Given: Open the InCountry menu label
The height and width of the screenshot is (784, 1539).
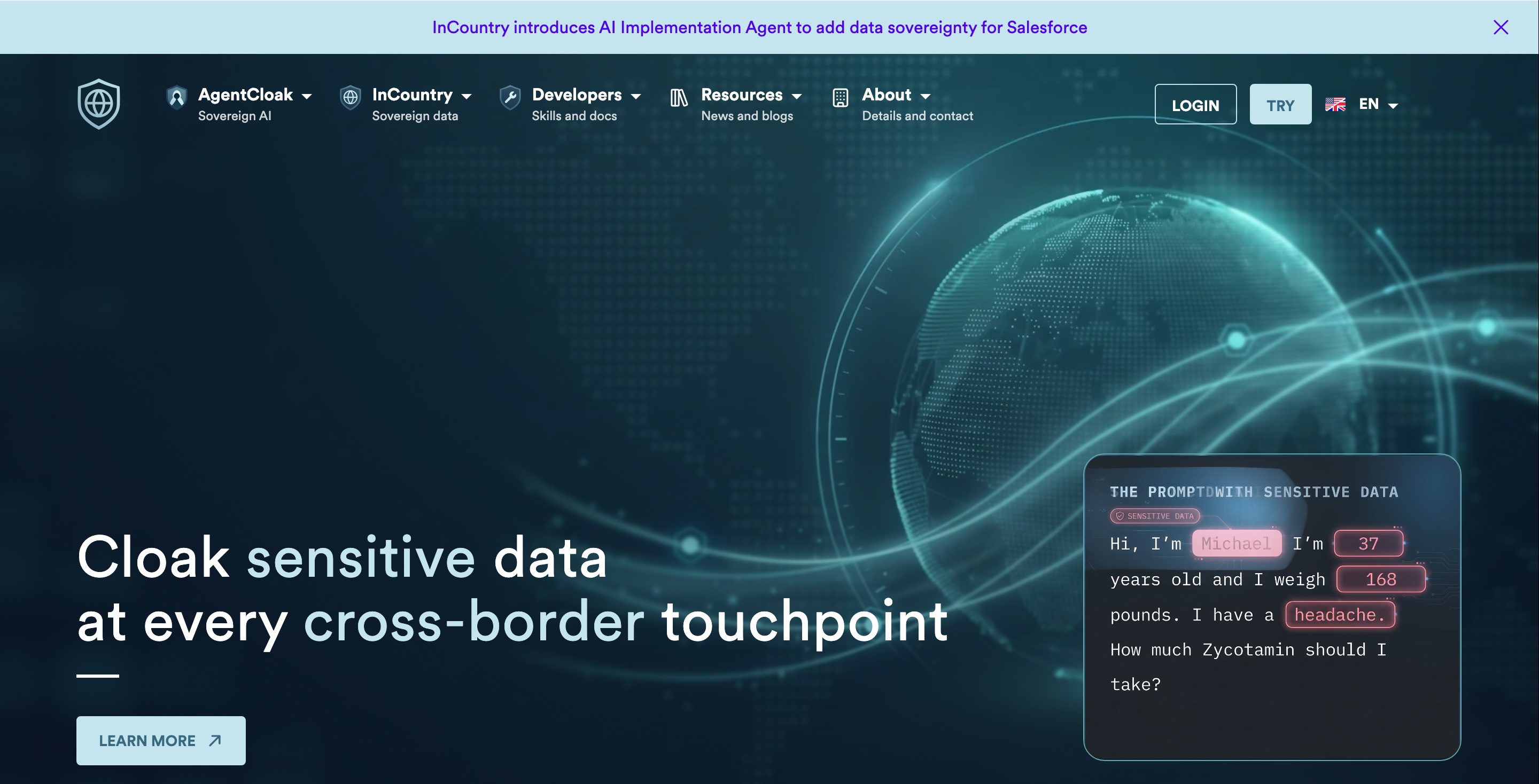Looking at the screenshot, I should [412, 95].
